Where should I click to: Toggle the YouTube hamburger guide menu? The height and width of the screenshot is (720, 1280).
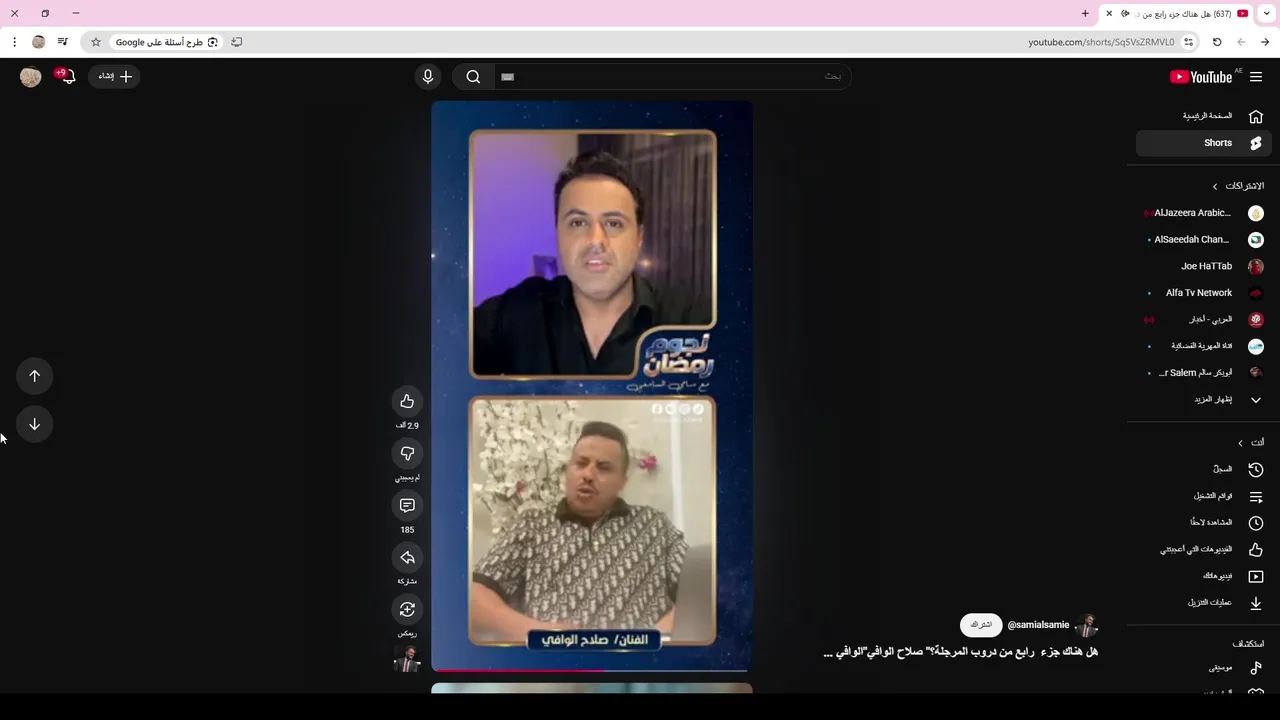tap(1256, 77)
